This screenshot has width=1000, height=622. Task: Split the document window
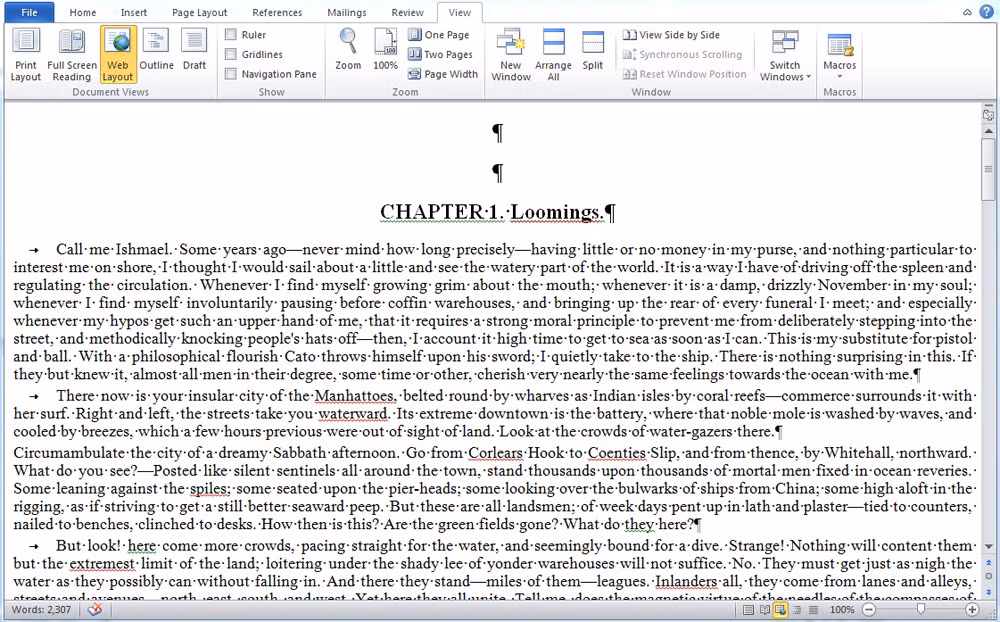tap(593, 50)
